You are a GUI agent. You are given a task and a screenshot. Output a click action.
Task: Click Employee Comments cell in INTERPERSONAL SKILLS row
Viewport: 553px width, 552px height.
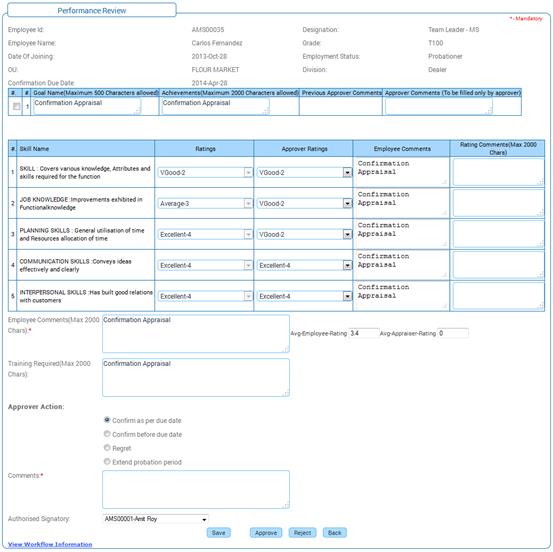[401, 296]
